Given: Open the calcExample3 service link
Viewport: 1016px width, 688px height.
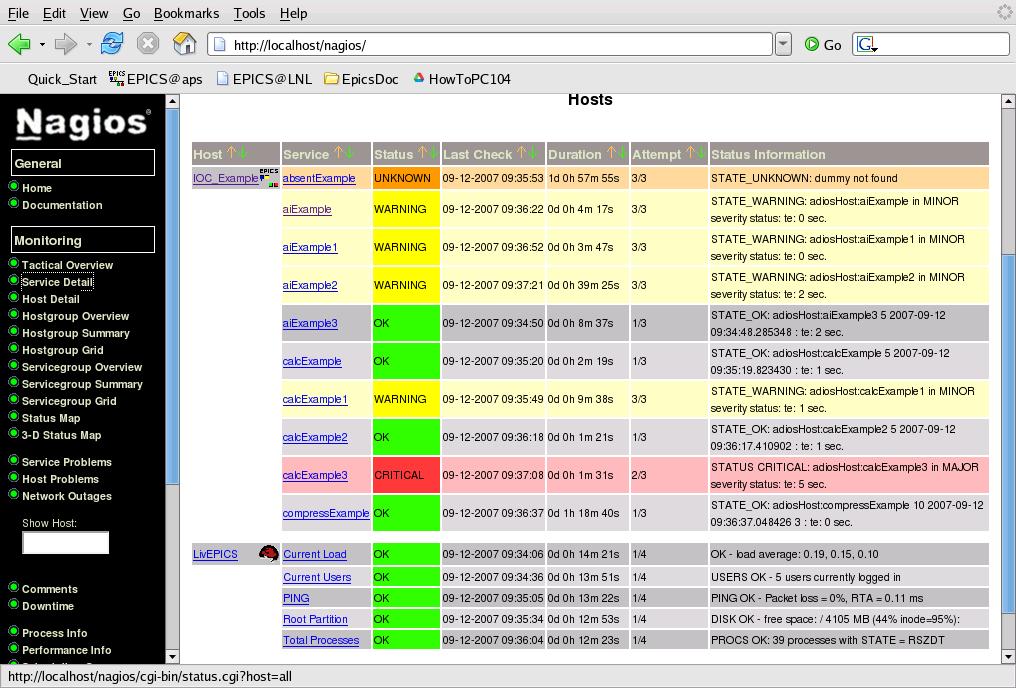Looking at the screenshot, I should (x=315, y=475).
